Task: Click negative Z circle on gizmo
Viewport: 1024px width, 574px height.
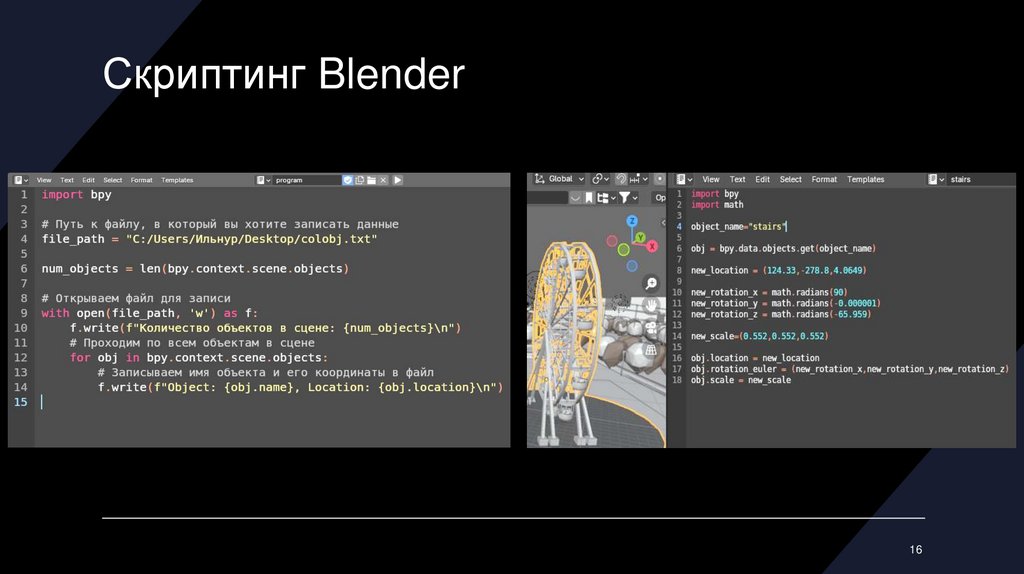Action: [x=632, y=266]
